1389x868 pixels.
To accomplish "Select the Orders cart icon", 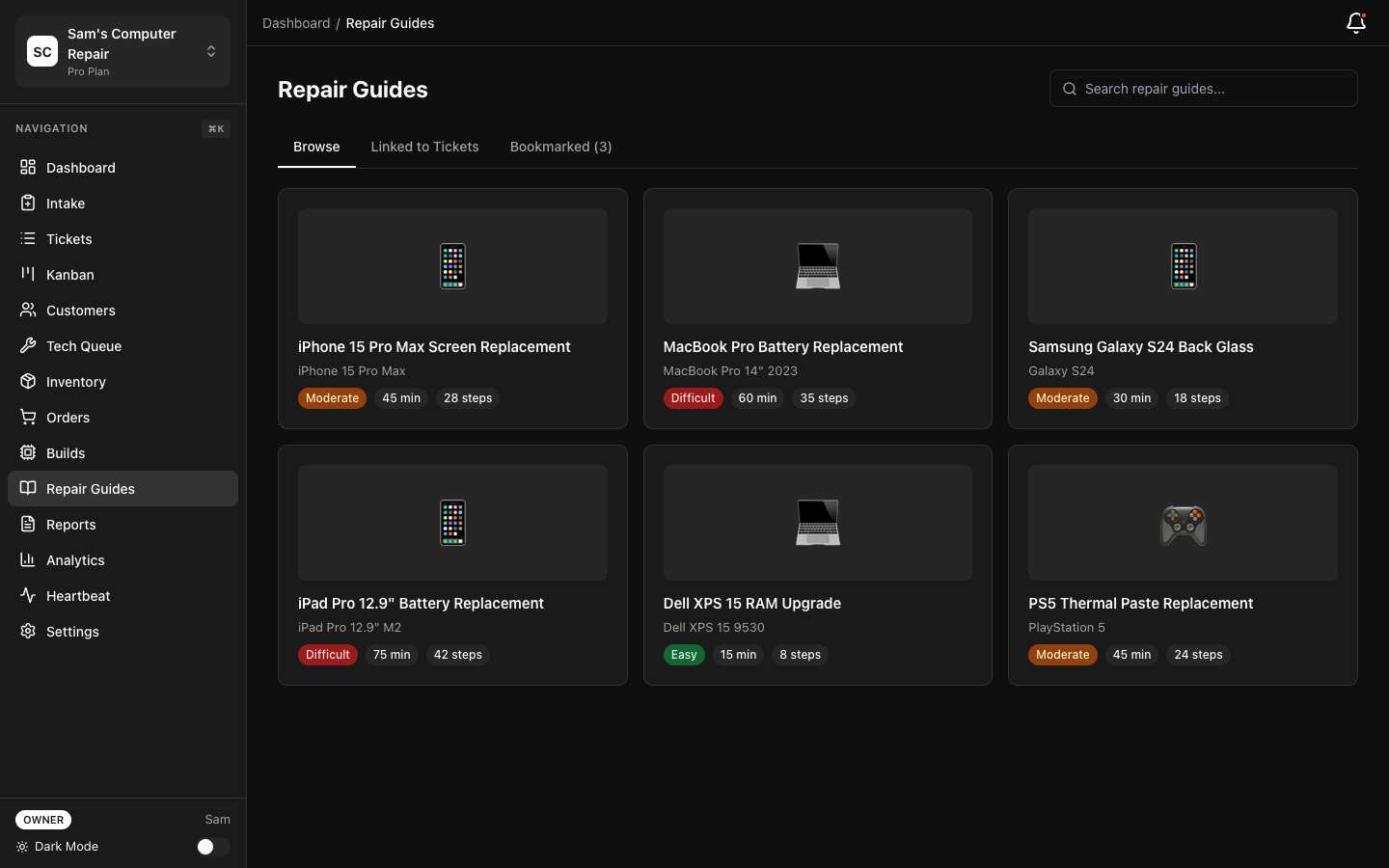I will 28,418.
